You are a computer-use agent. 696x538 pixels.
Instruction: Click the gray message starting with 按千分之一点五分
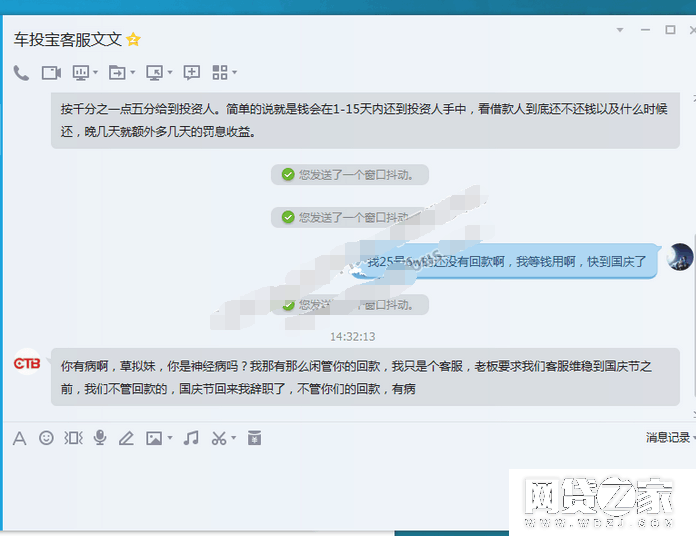tap(365, 120)
